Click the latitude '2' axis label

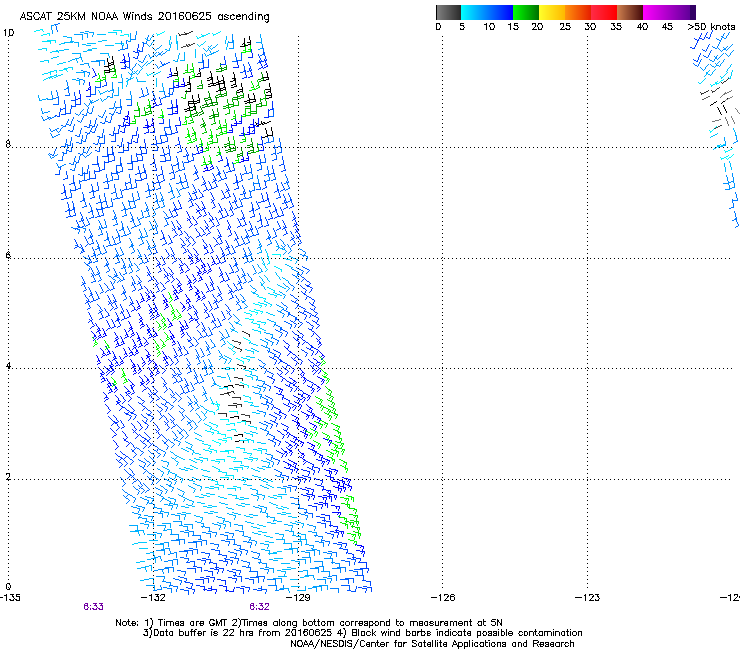point(8,476)
